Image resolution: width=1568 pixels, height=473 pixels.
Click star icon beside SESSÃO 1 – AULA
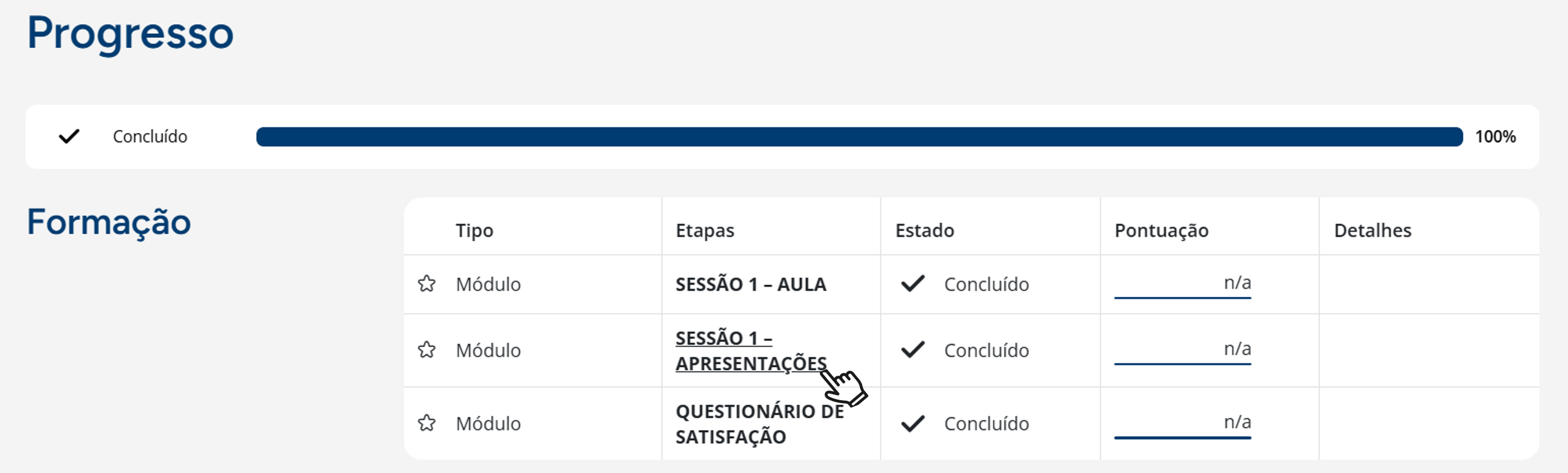427,284
